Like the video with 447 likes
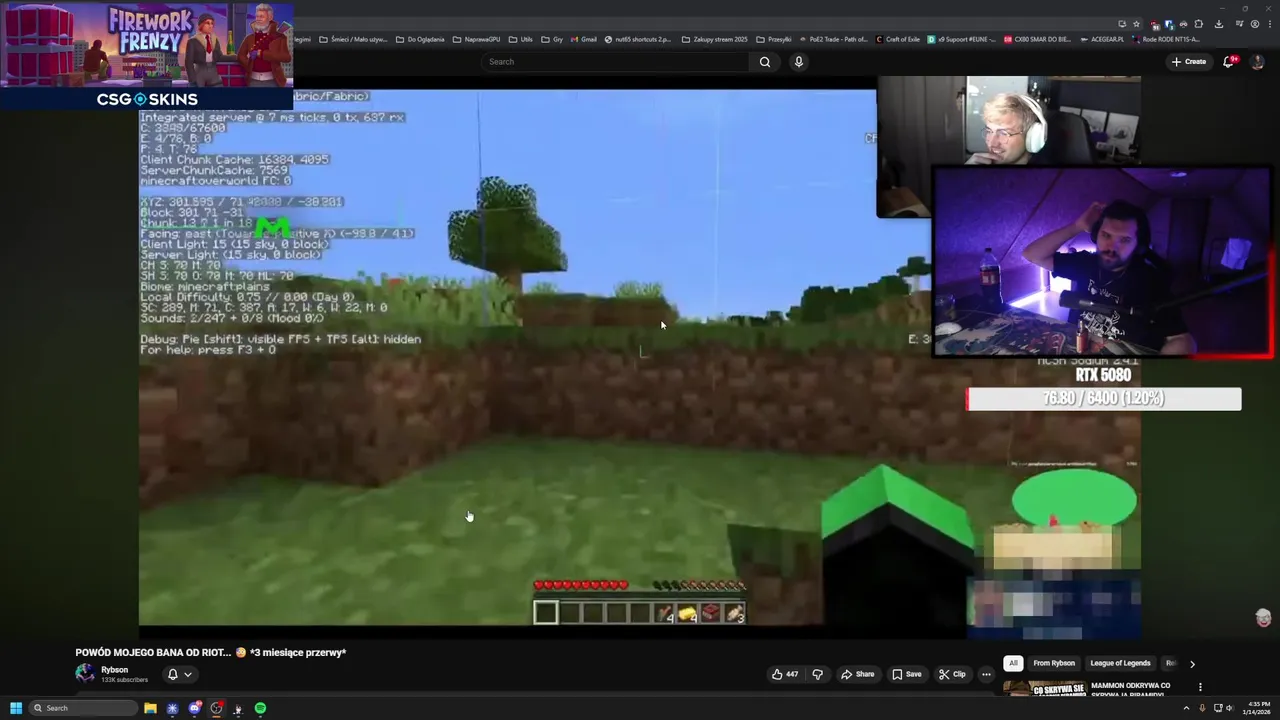The image size is (1280, 720). (x=785, y=674)
